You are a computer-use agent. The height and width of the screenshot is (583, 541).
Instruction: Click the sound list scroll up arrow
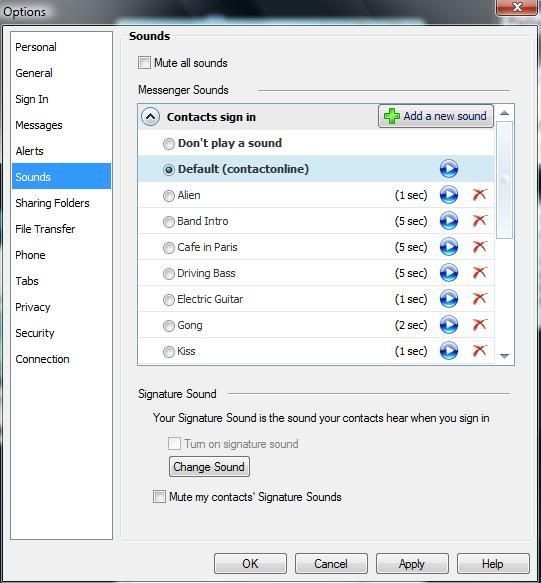505,113
